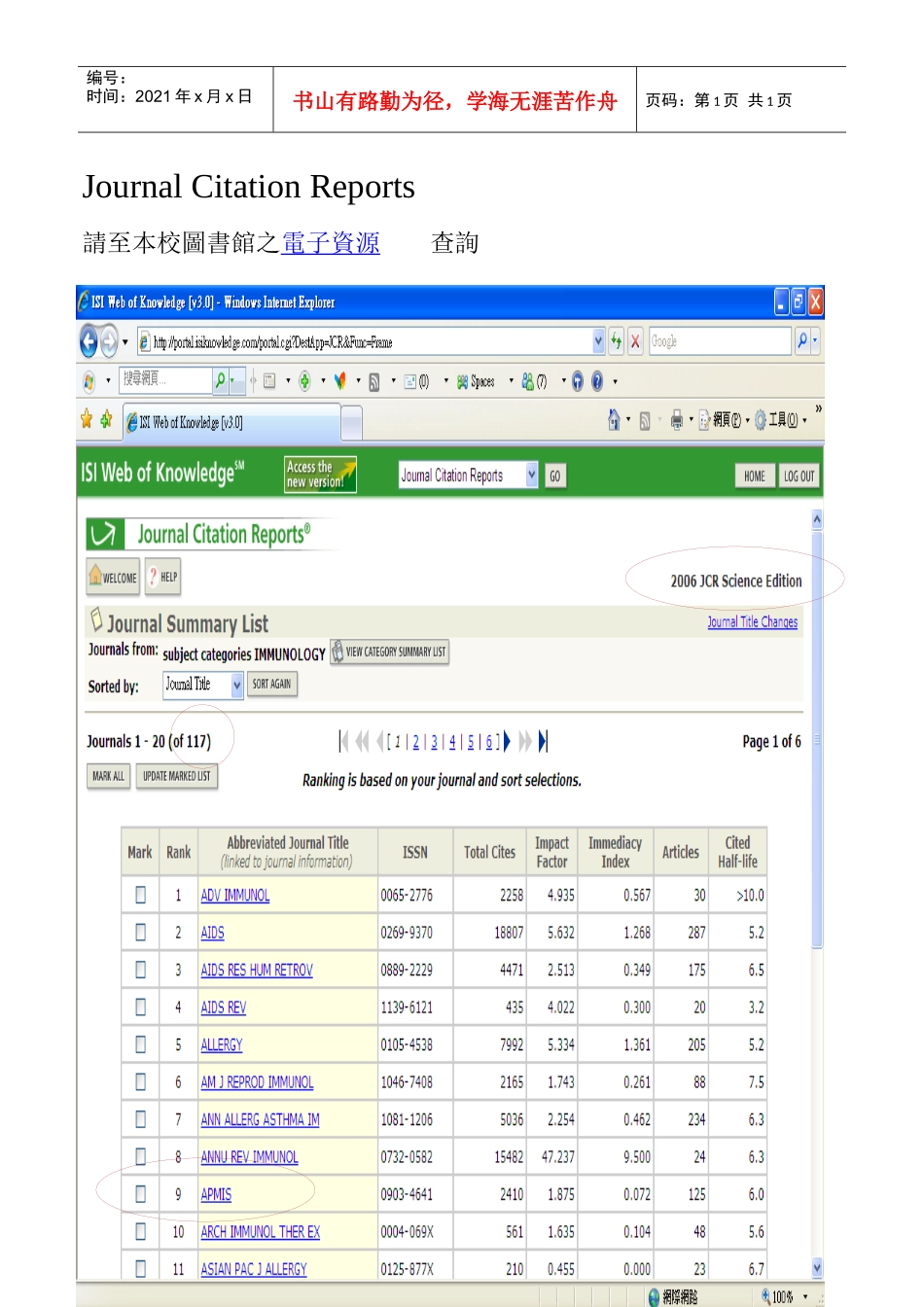The image size is (924, 1307).
Task: Go to results page 4
Action: (x=452, y=742)
